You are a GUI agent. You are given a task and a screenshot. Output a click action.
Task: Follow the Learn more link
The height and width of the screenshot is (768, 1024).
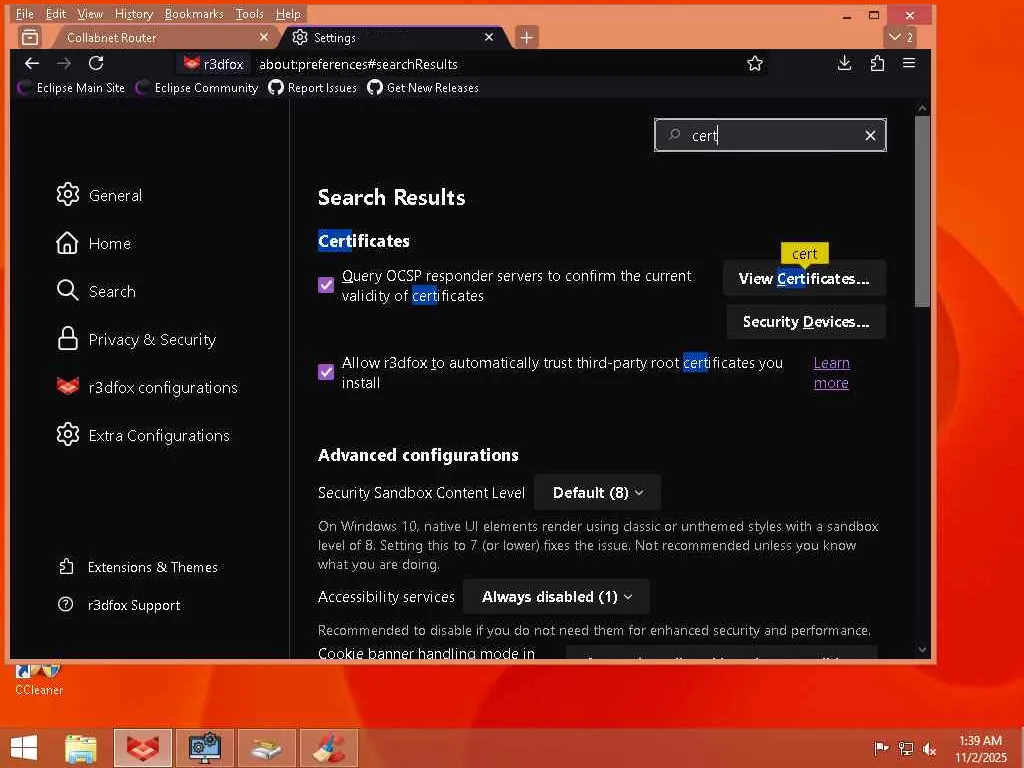(x=831, y=373)
